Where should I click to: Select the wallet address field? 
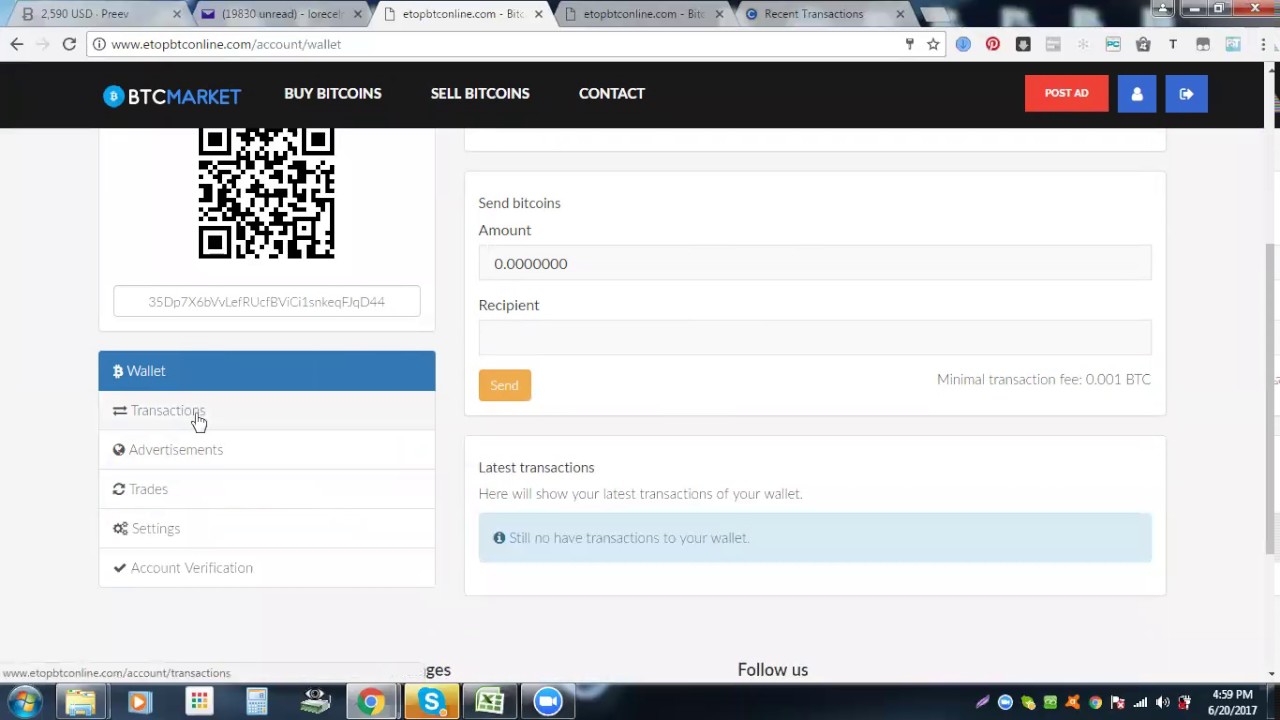coord(267,302)
